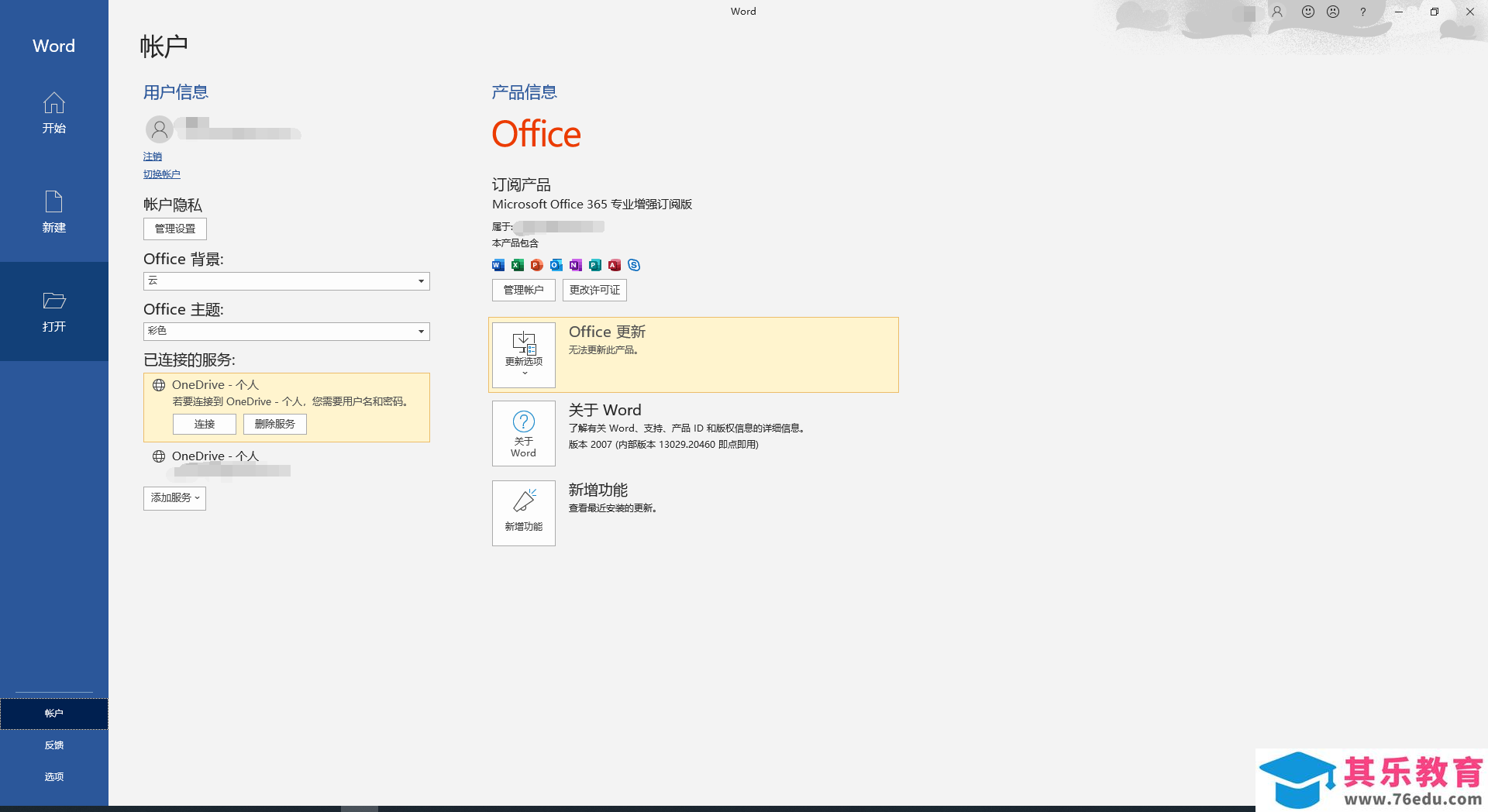Click the Microsoft Office 365 专业增强订阅版 text
This screenshot has height=812, width=1488.
592,205
